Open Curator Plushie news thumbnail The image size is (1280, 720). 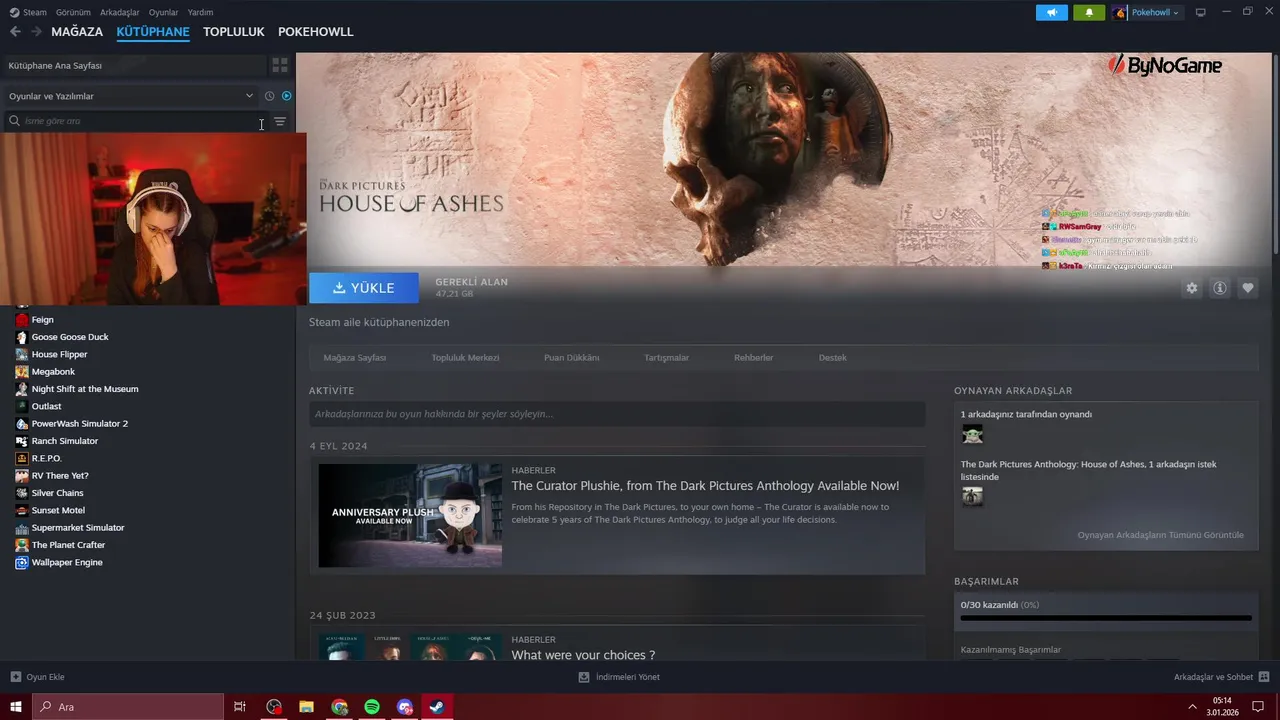click(x=410, y=515)
